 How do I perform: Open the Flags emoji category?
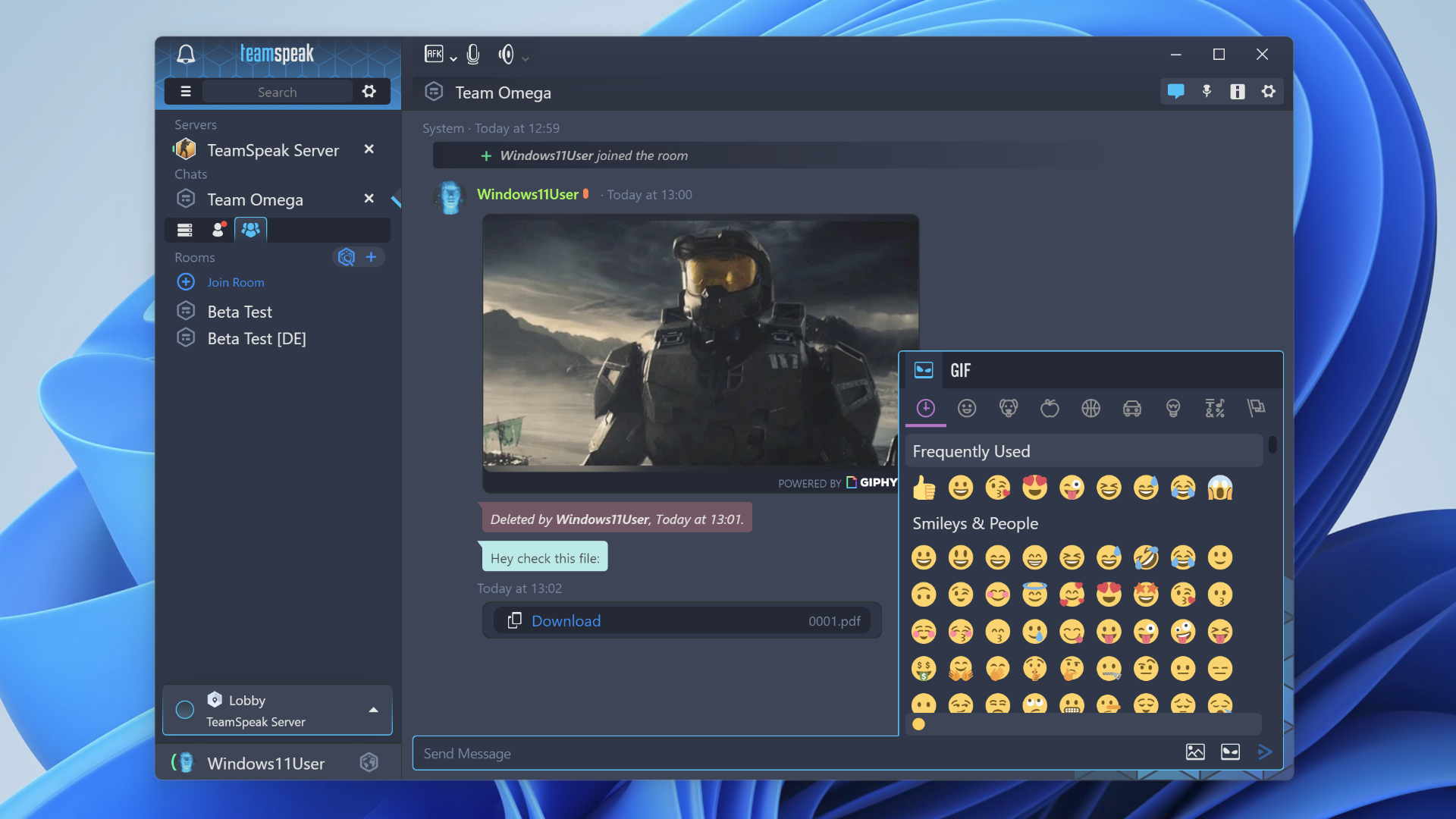click(x=1257, y=408)
